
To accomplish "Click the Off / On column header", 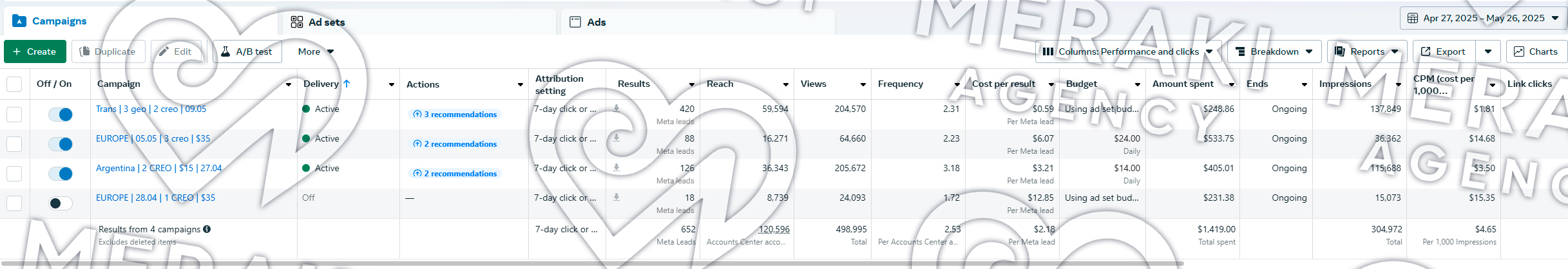I will point(54,84).
